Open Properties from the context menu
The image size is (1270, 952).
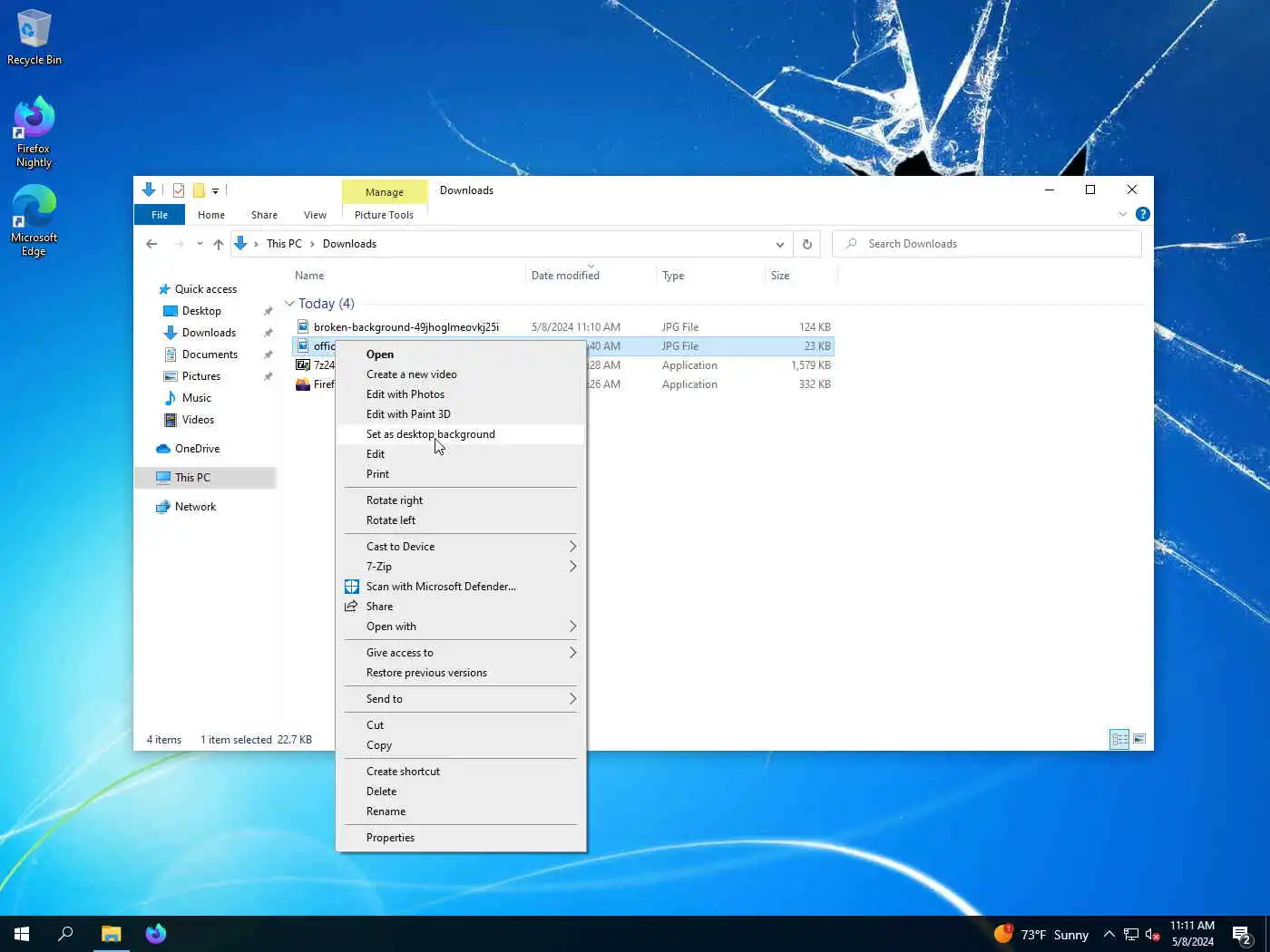click(461, 838)
